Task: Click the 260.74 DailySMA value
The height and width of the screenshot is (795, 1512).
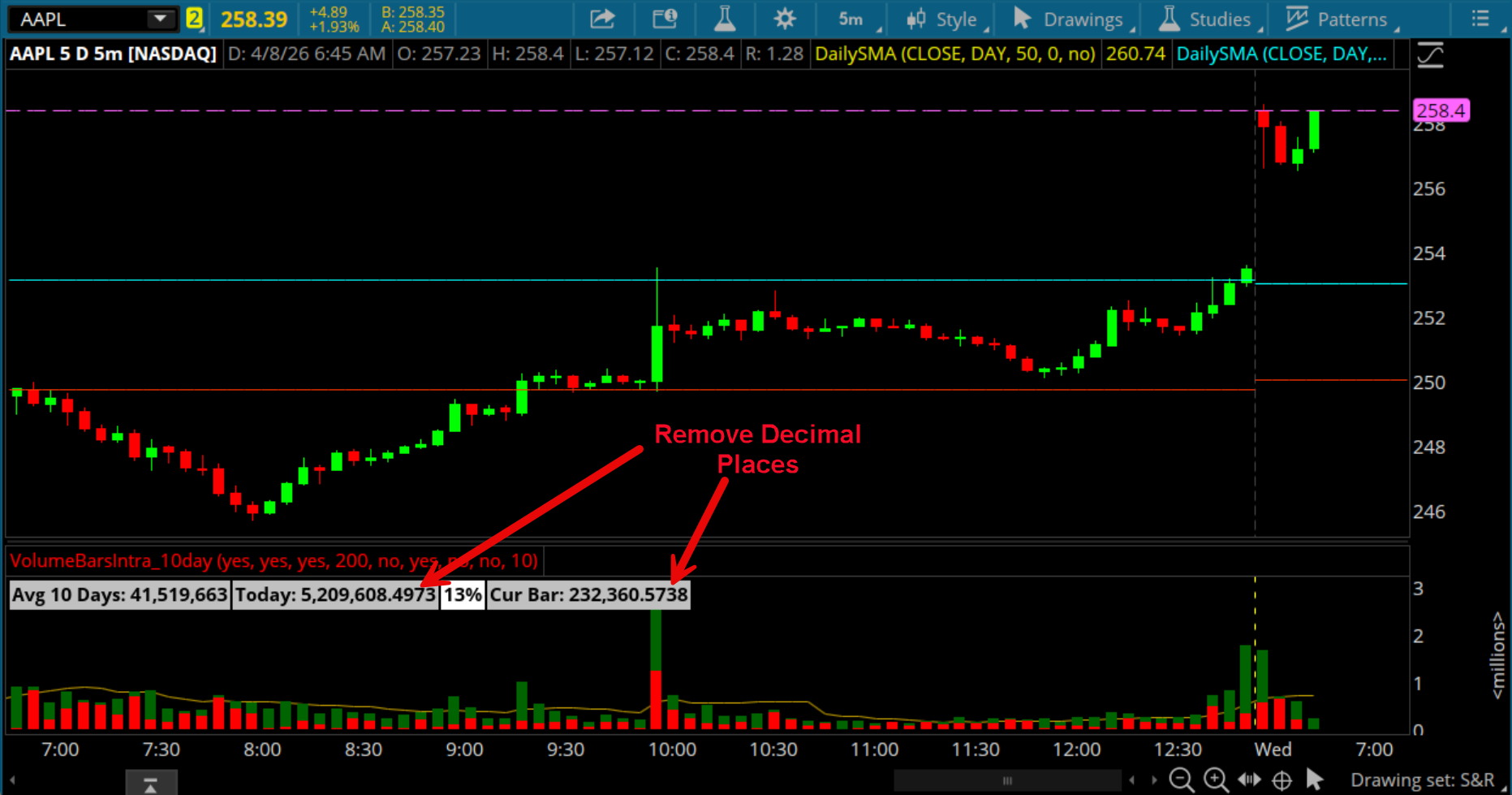Action: click(1135, 54)
